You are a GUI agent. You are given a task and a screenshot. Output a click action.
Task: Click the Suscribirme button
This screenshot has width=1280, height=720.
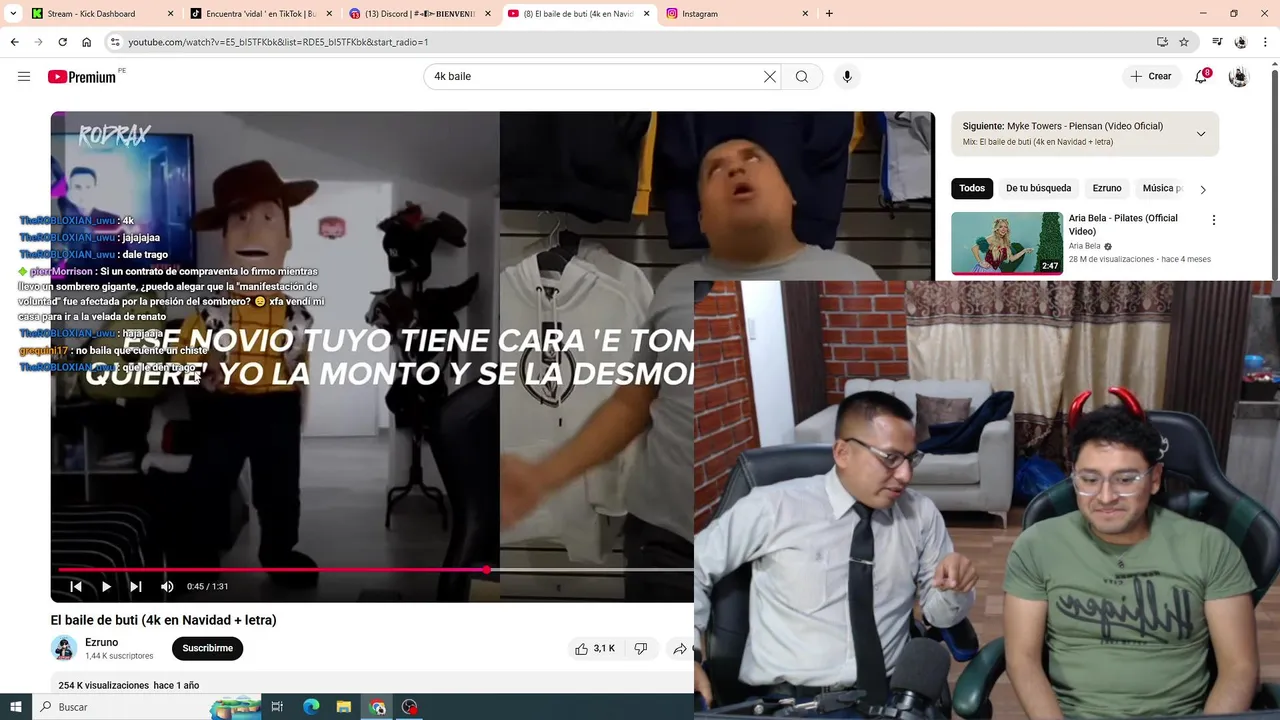(207, 649)
